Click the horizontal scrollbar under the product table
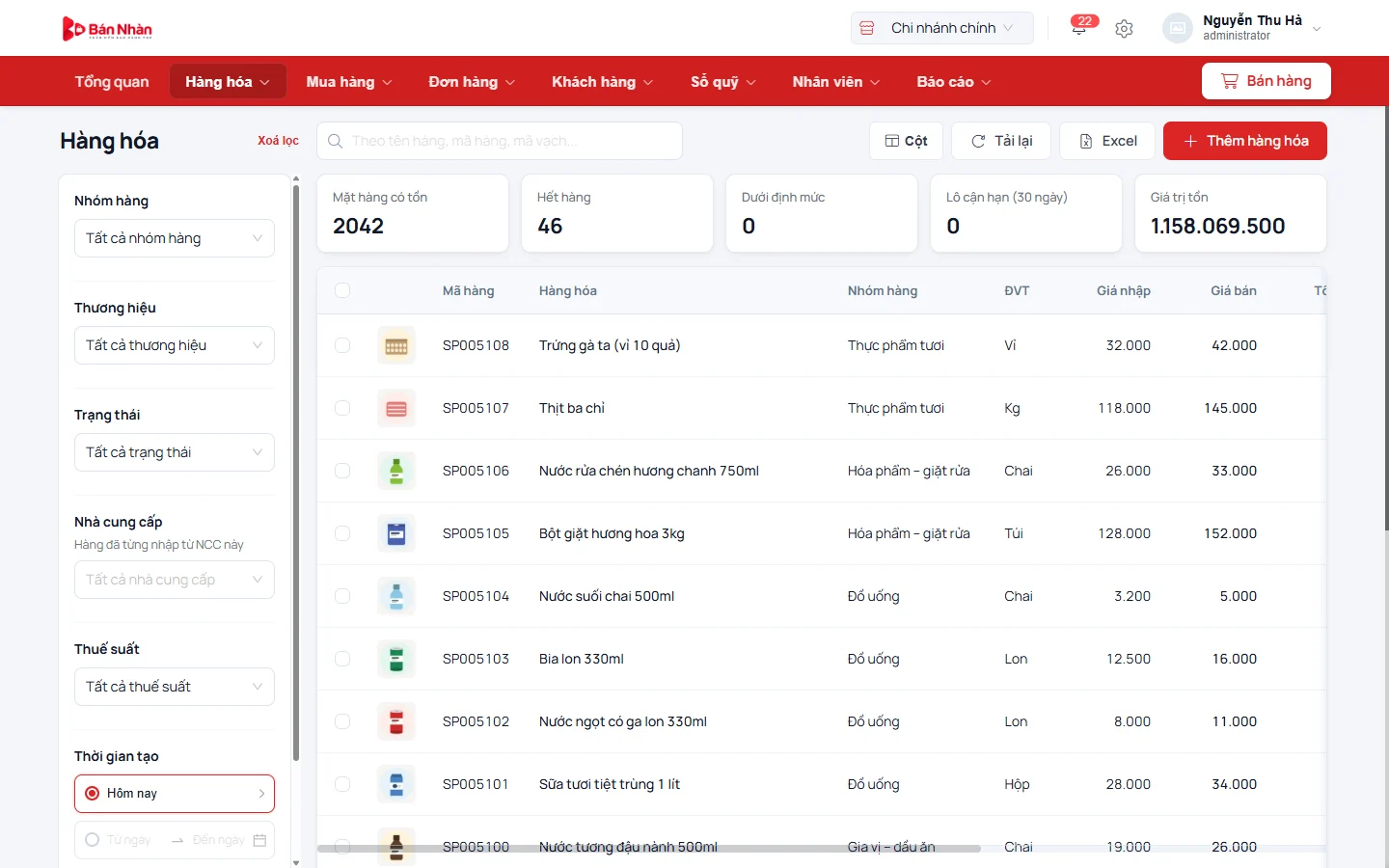The width and height of the screenshot is (1389, 868). (649, 849)
